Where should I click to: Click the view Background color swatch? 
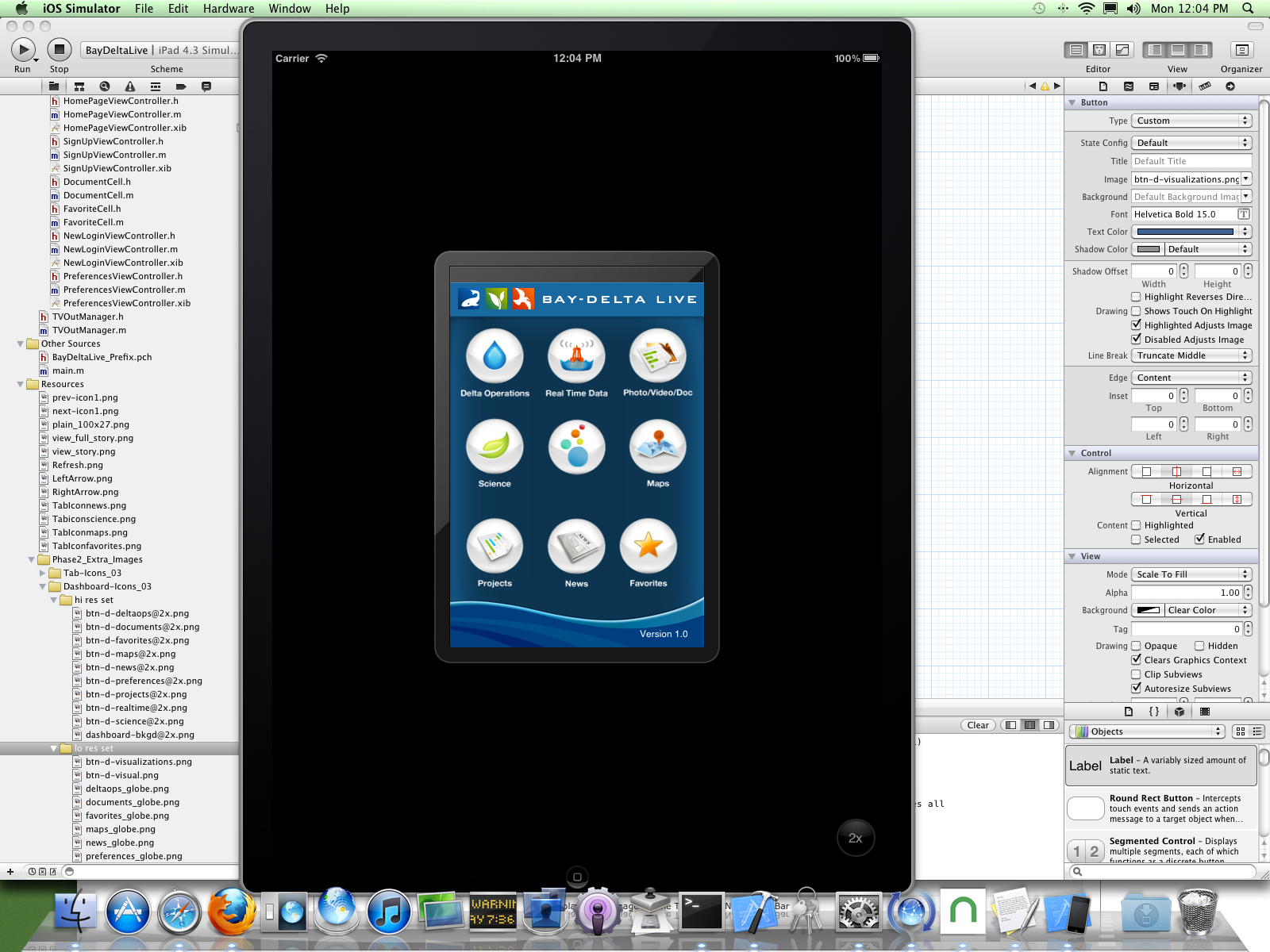[1149, 610]
